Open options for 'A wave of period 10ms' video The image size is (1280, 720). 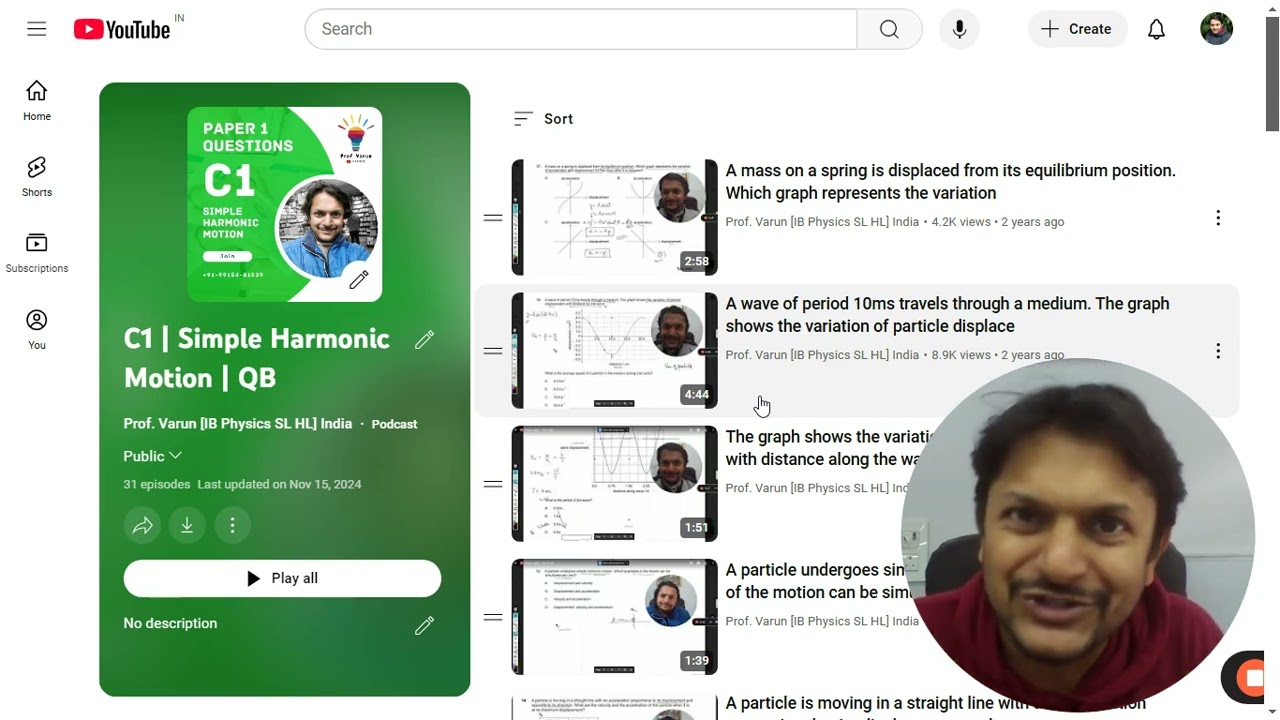click(x=1218, y=351)
